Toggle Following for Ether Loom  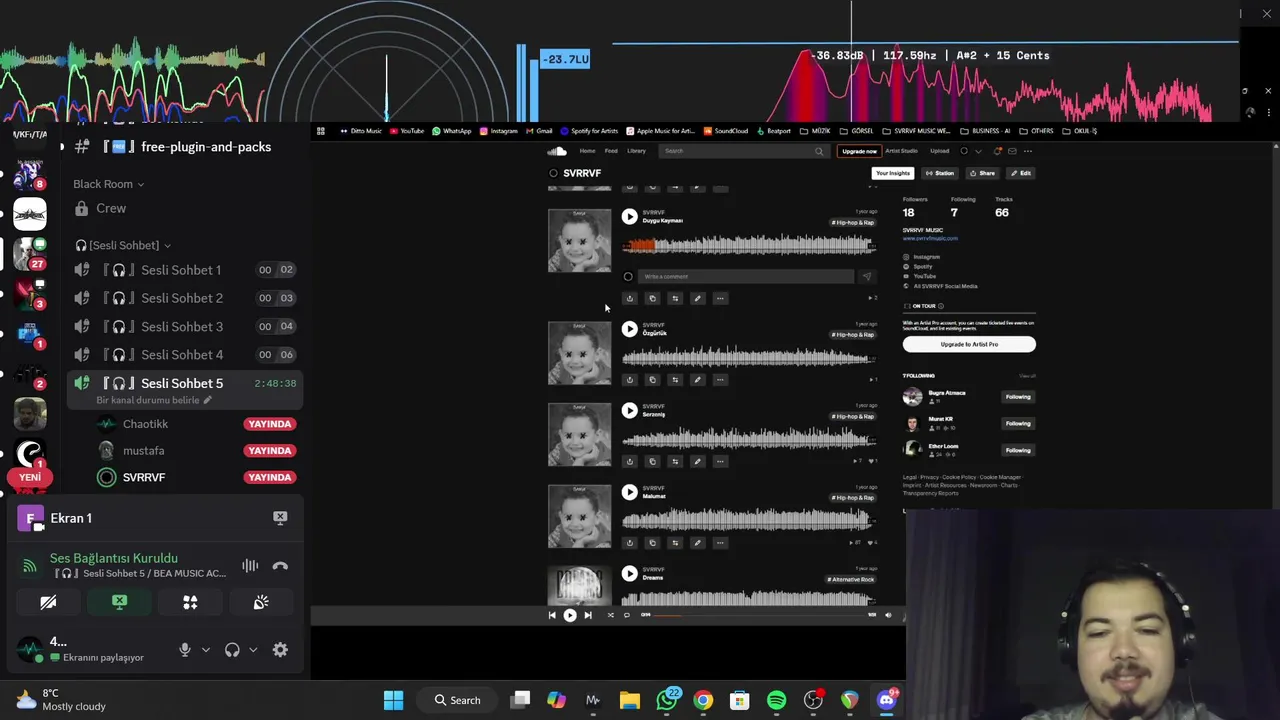click(x=1018, y=450)
